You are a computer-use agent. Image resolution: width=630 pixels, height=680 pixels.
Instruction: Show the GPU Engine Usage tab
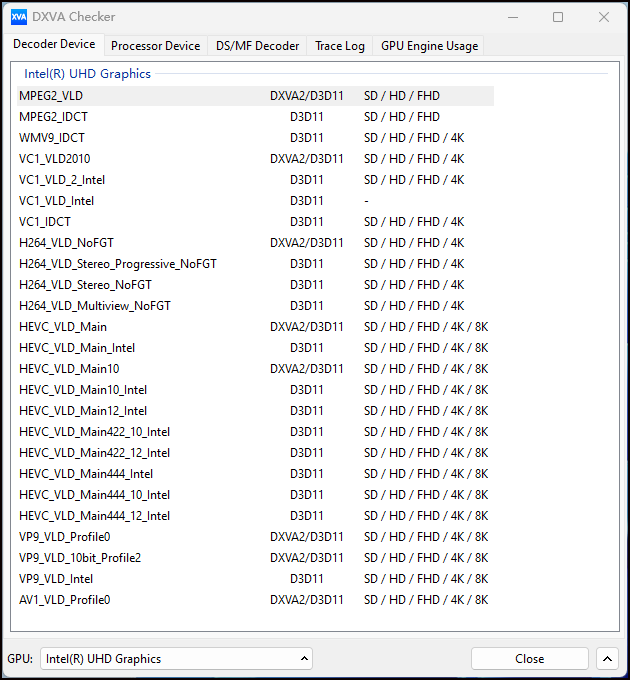(429, 46)
